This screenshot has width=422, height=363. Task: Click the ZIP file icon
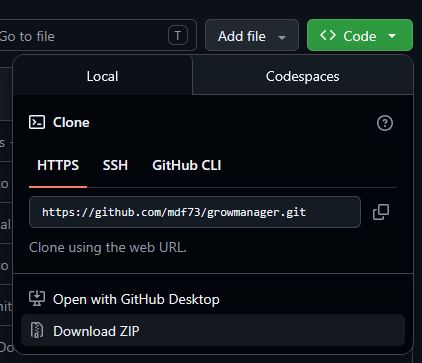click(37, 330)
